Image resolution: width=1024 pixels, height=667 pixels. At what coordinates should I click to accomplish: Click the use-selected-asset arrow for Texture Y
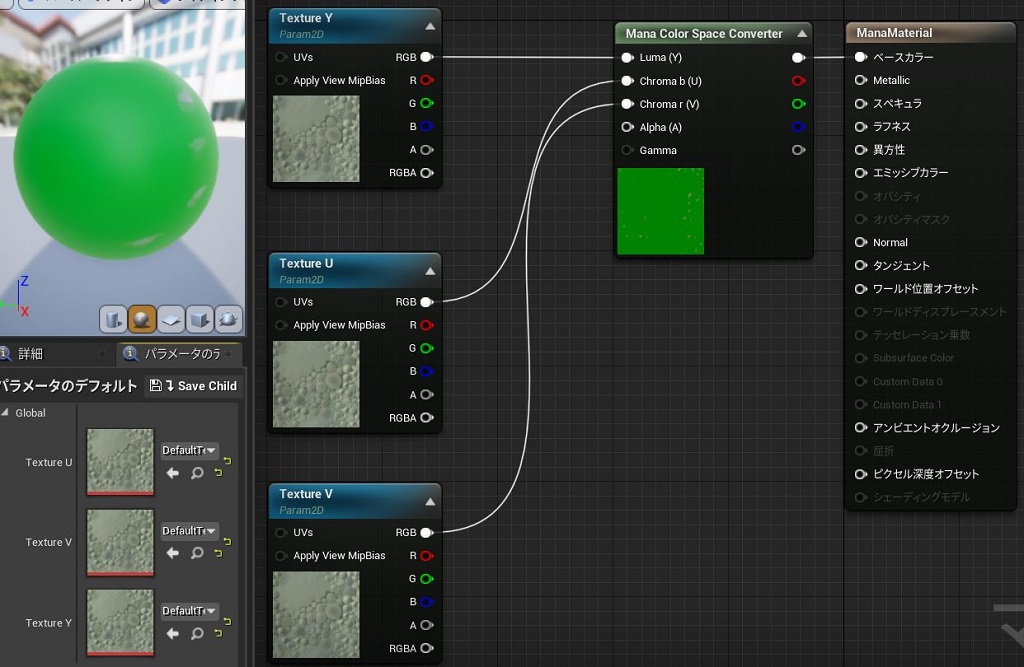coord(173,631)
